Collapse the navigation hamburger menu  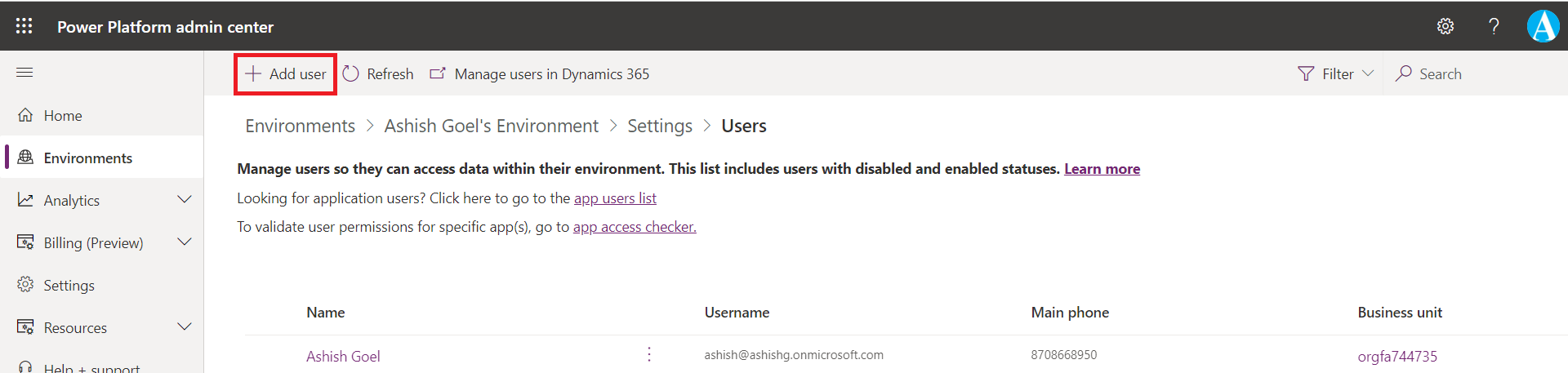pyautogui.click(x=24, y=73)
